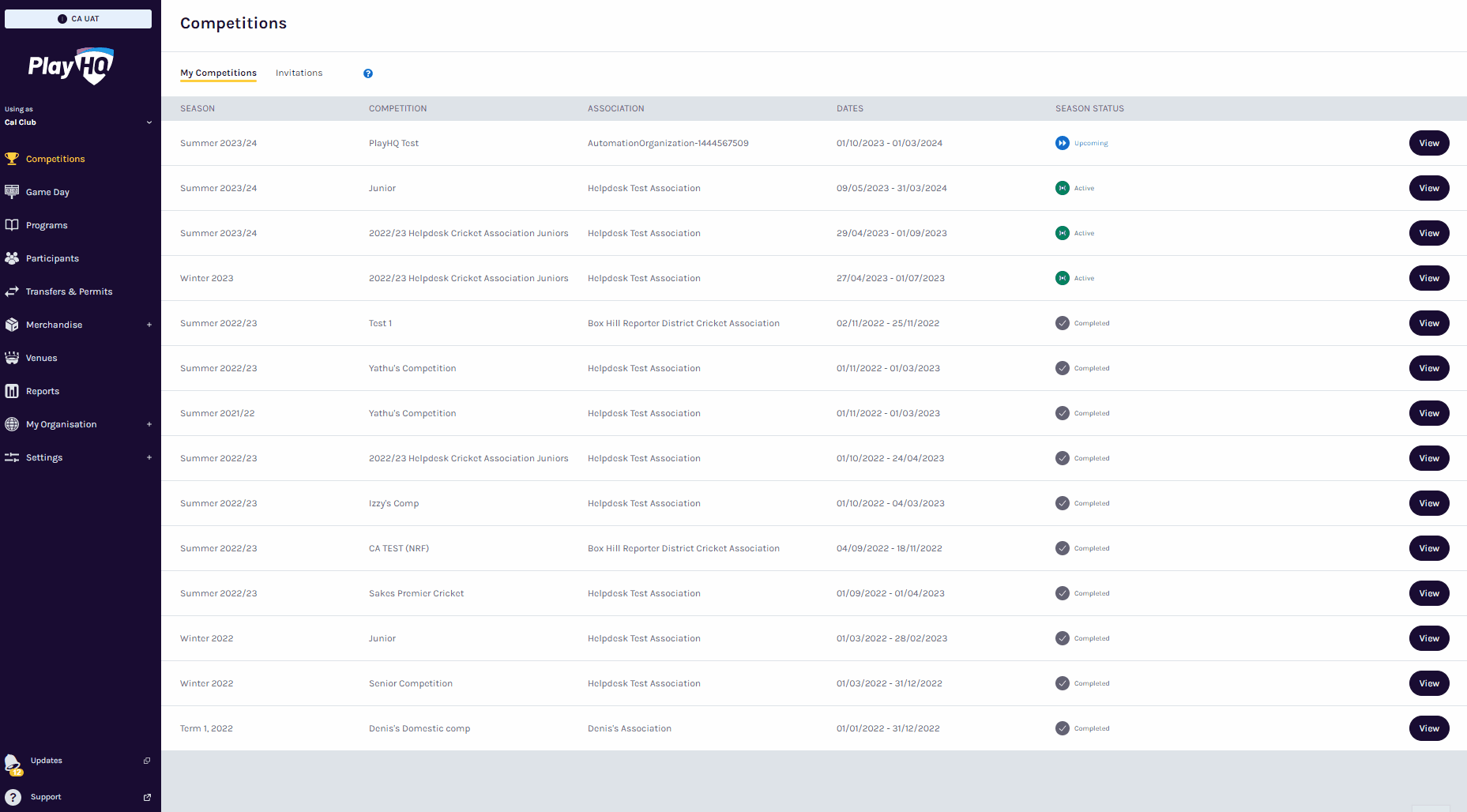Select the Competitions trophy icon in sidebar
The height and width of the screenshot is (812, 1467).
12,159
